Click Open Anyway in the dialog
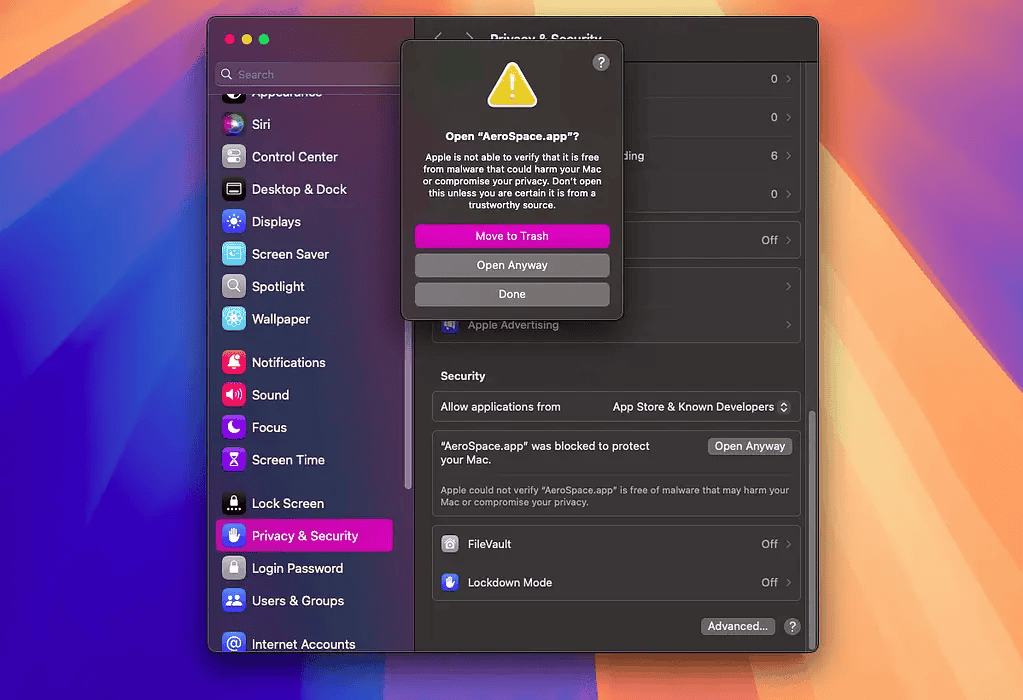Viewport: 1023px width, 700px height. click(x=512, y=265)
